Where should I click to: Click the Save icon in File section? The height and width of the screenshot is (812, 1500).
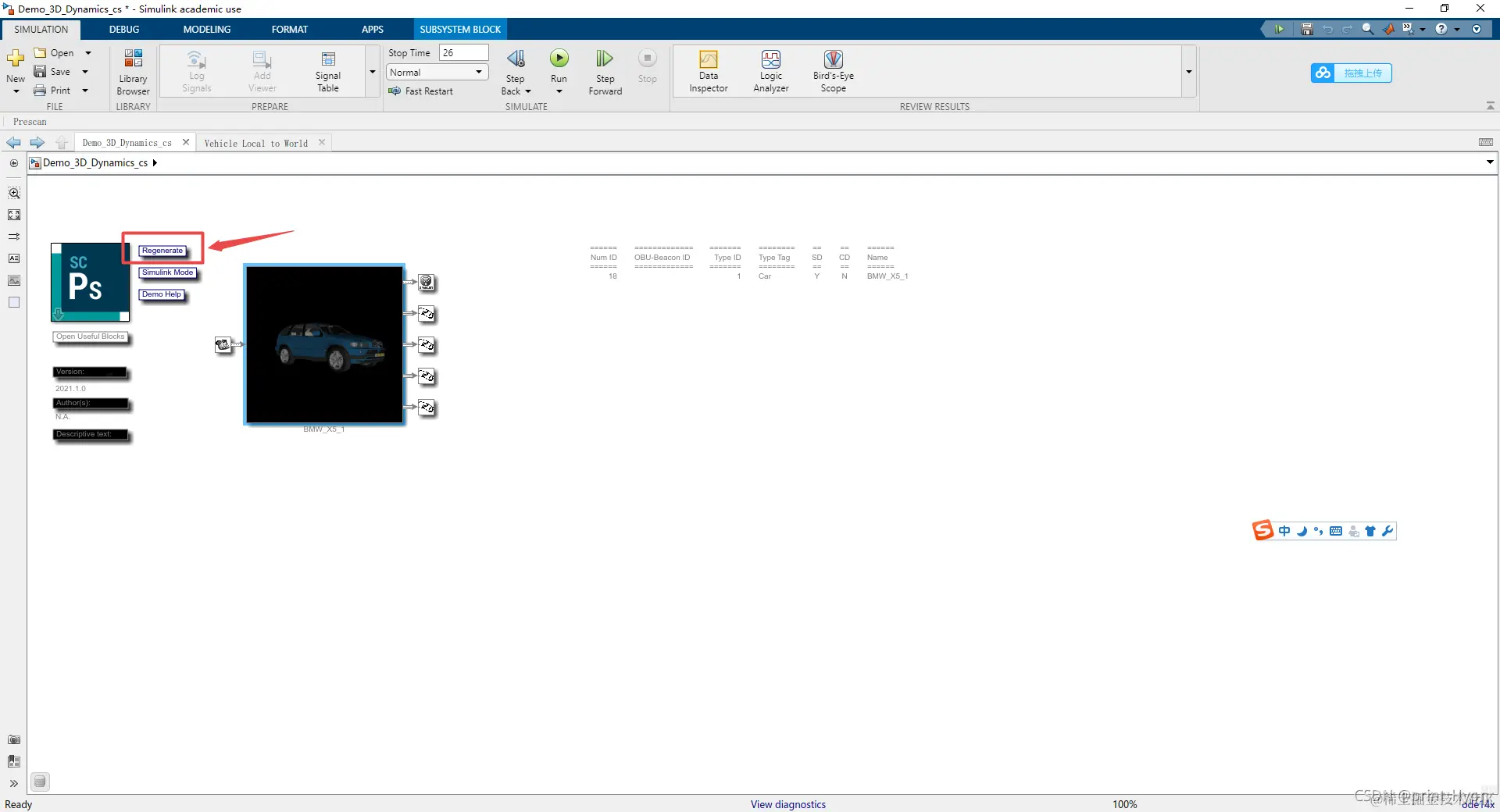(40, 72)
